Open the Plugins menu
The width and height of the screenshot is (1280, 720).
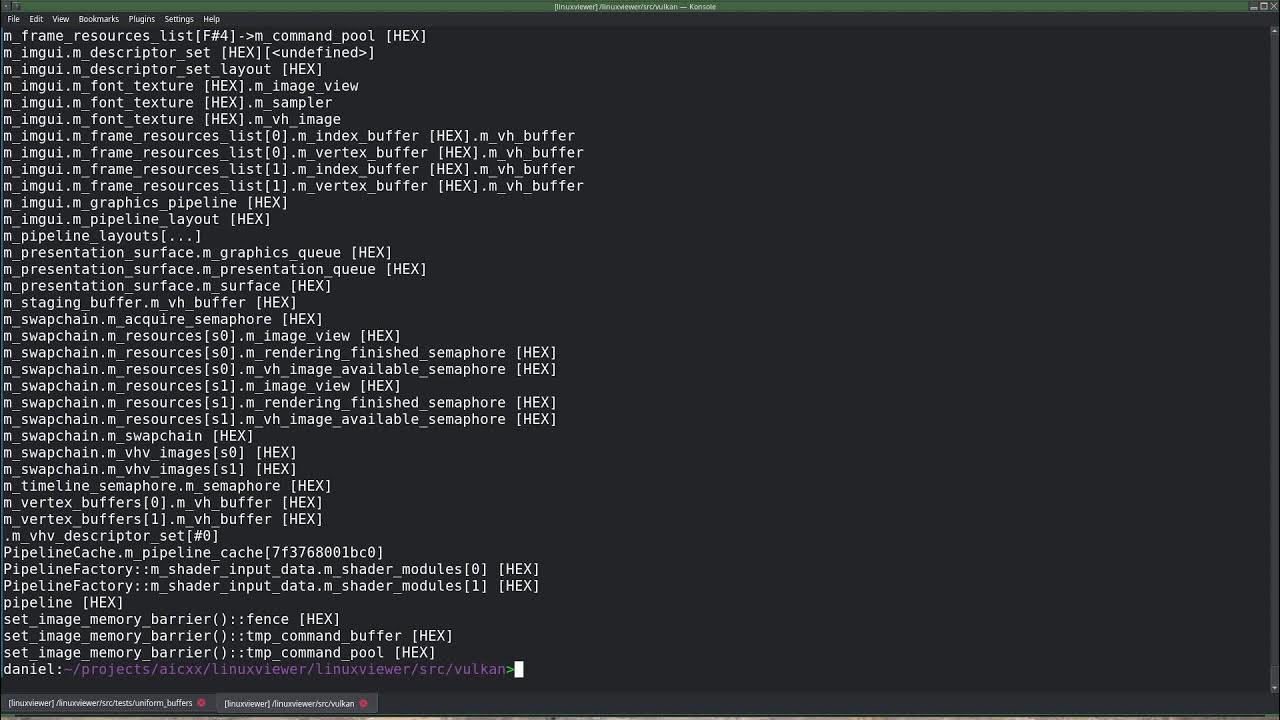[x=141, y=19]
